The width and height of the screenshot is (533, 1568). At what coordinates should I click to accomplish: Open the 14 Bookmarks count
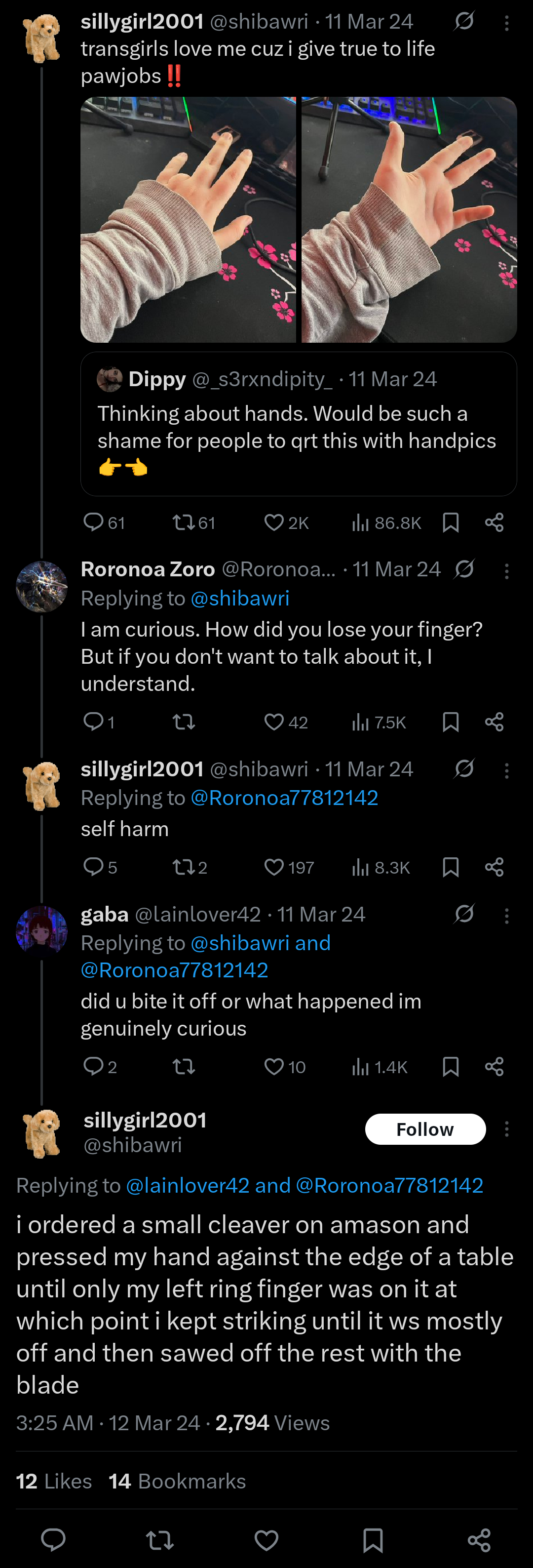(x=177, y=1481)
